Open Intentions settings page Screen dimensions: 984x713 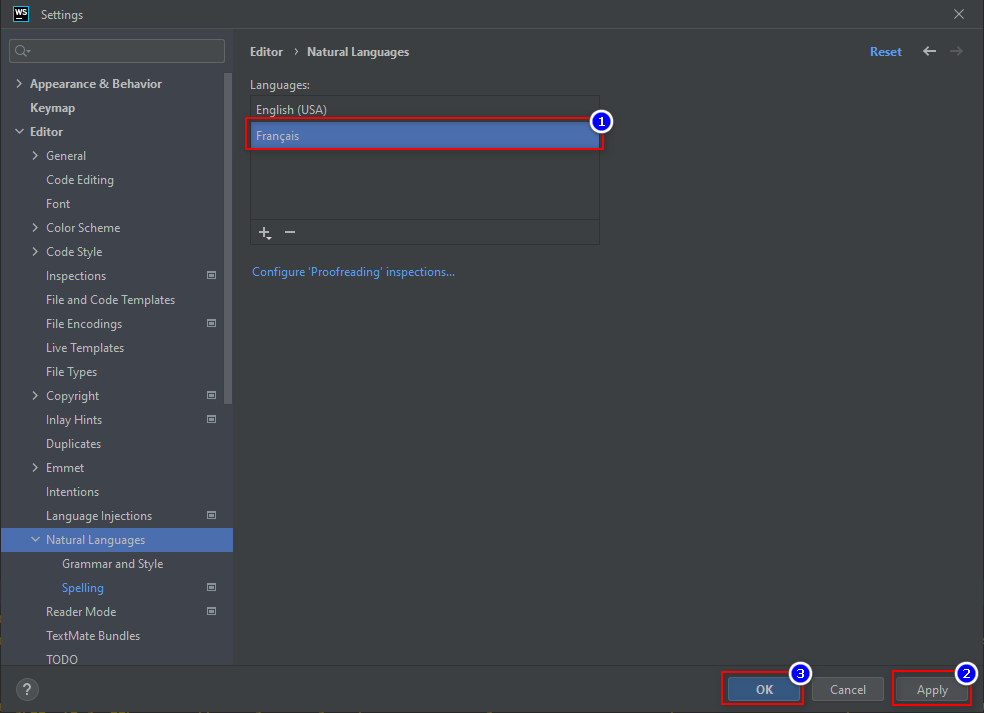[x=72, y=492]
